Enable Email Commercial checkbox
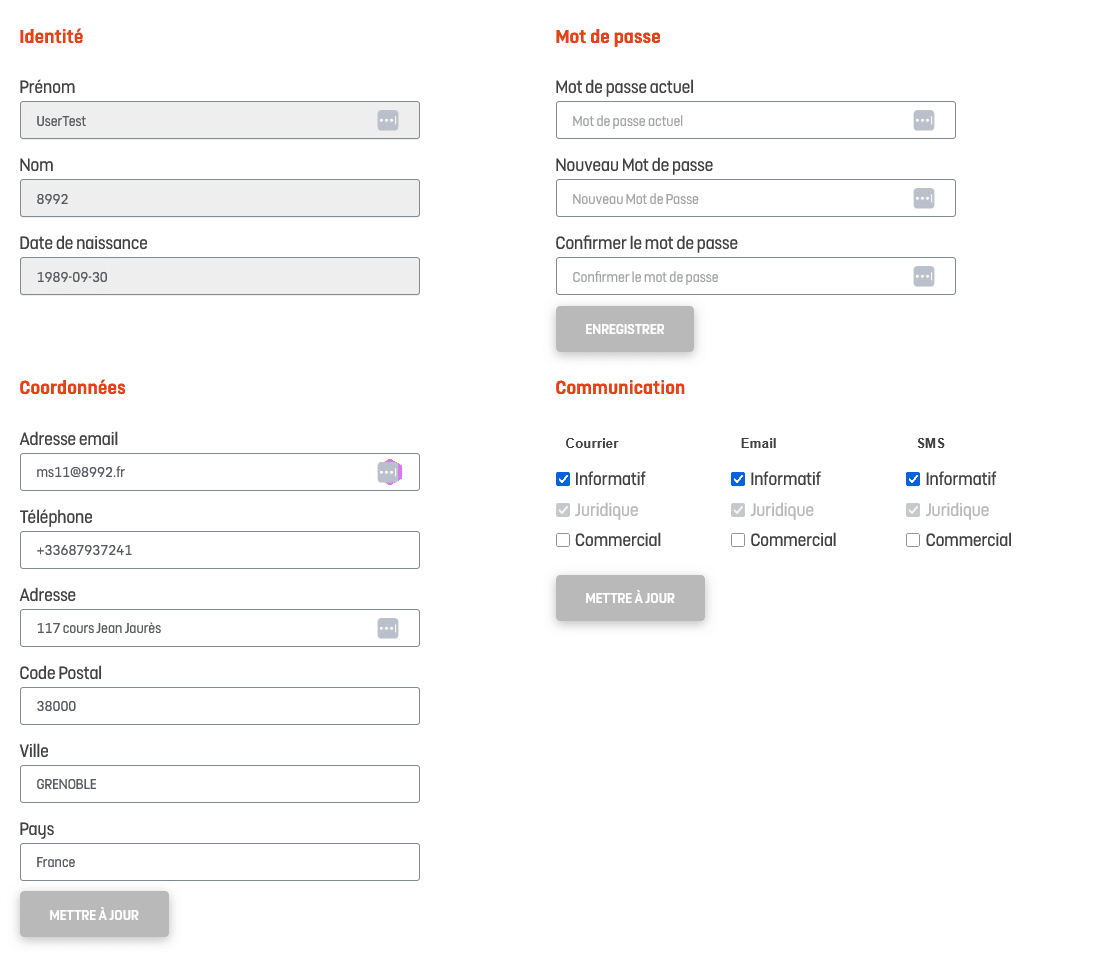1112x957 pixels. tap(738, 541)
